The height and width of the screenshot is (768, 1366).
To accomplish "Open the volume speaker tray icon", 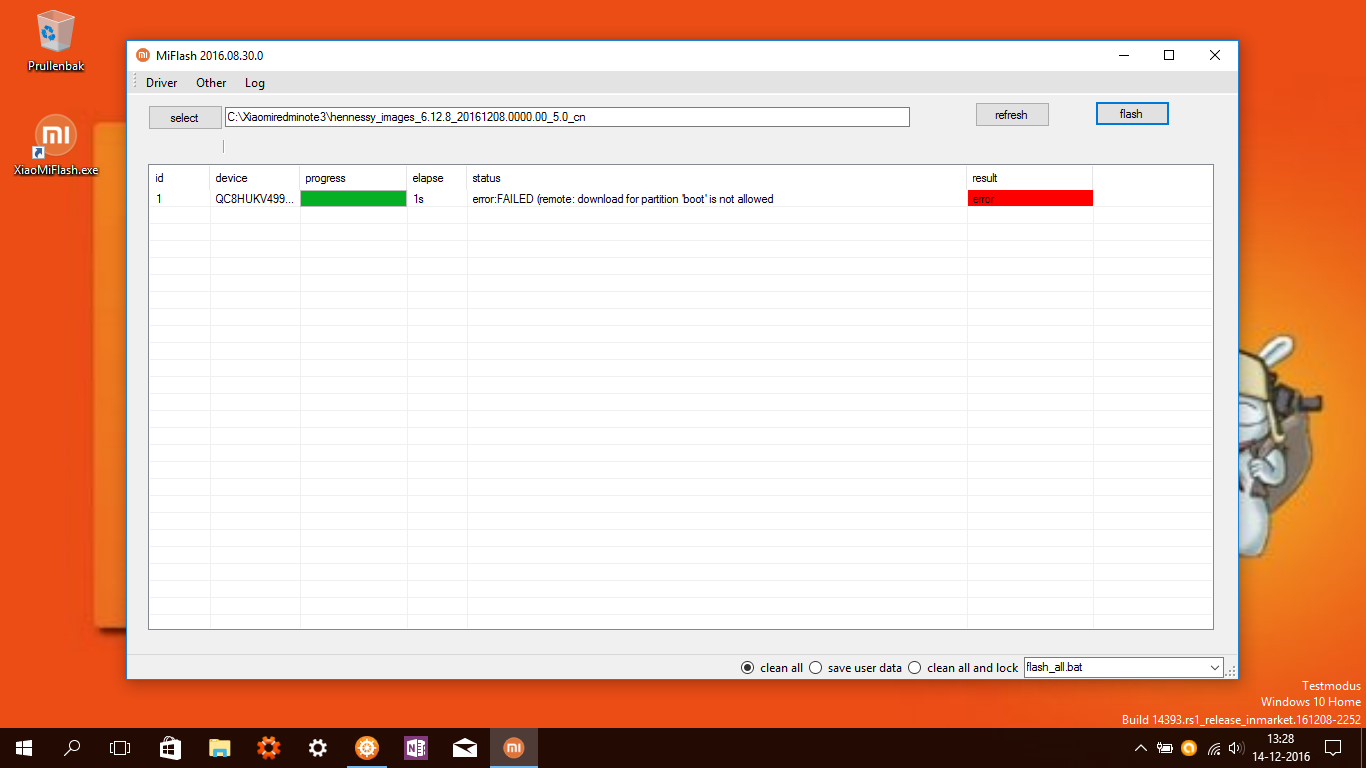I will (x=1235, y=748).
